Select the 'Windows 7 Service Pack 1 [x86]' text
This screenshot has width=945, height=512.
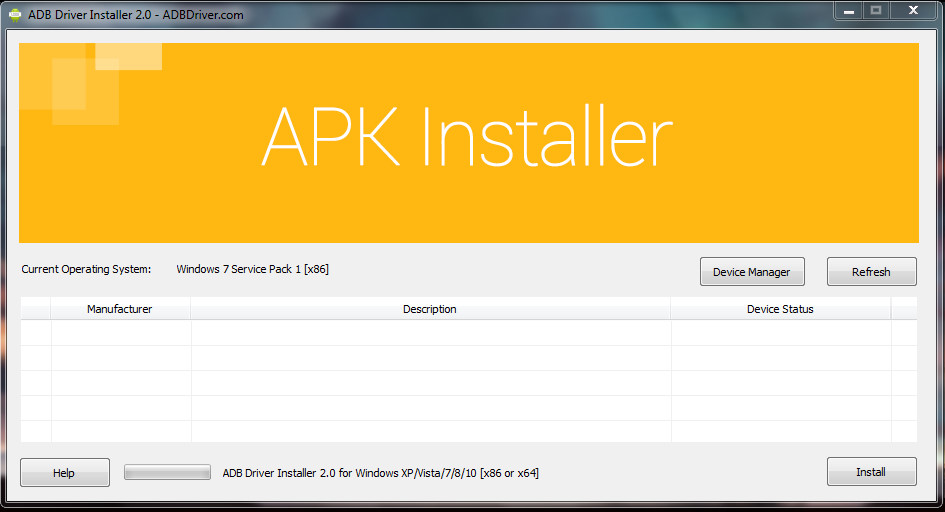point(253,269)
